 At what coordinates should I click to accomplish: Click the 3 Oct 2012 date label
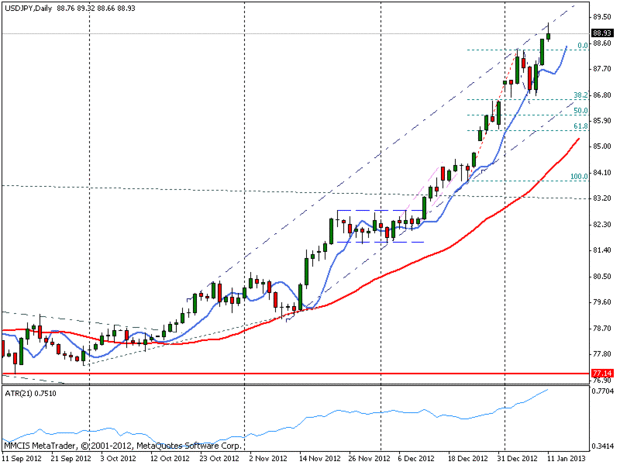[118, 458]
